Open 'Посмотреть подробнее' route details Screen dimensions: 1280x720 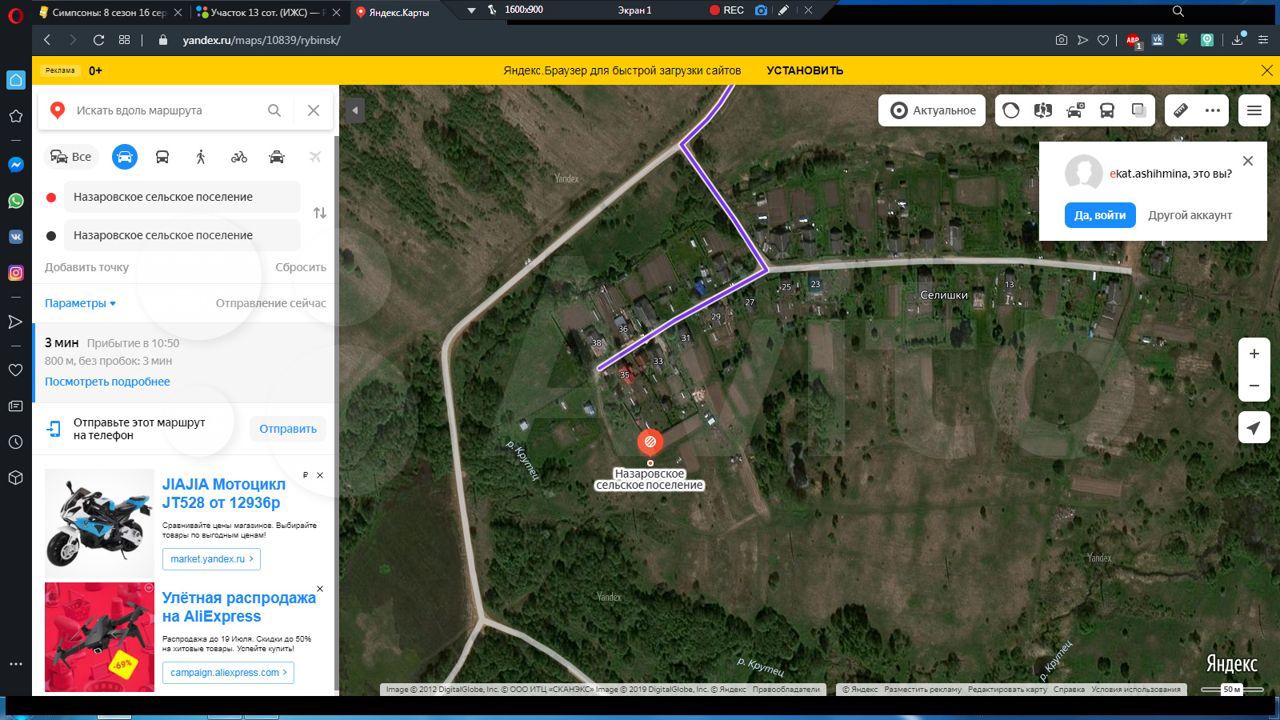click(x=107, y=381)
